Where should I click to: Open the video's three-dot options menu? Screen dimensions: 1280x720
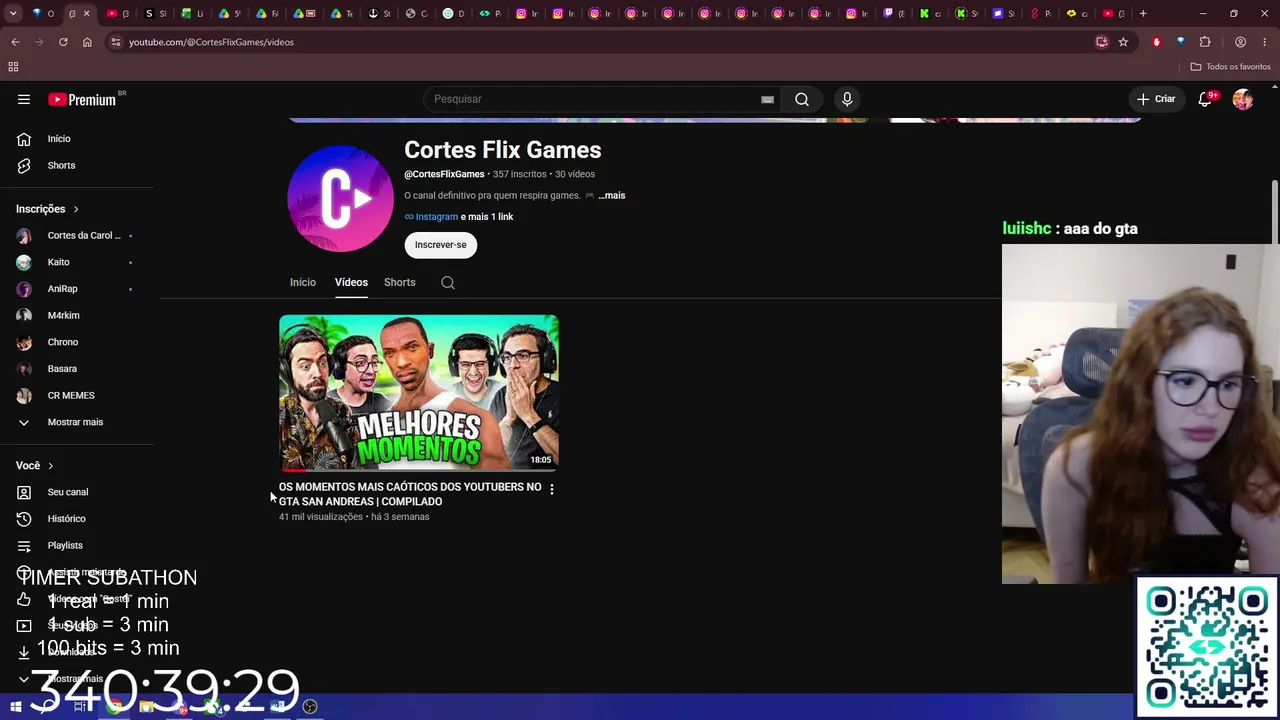[551, 489]
